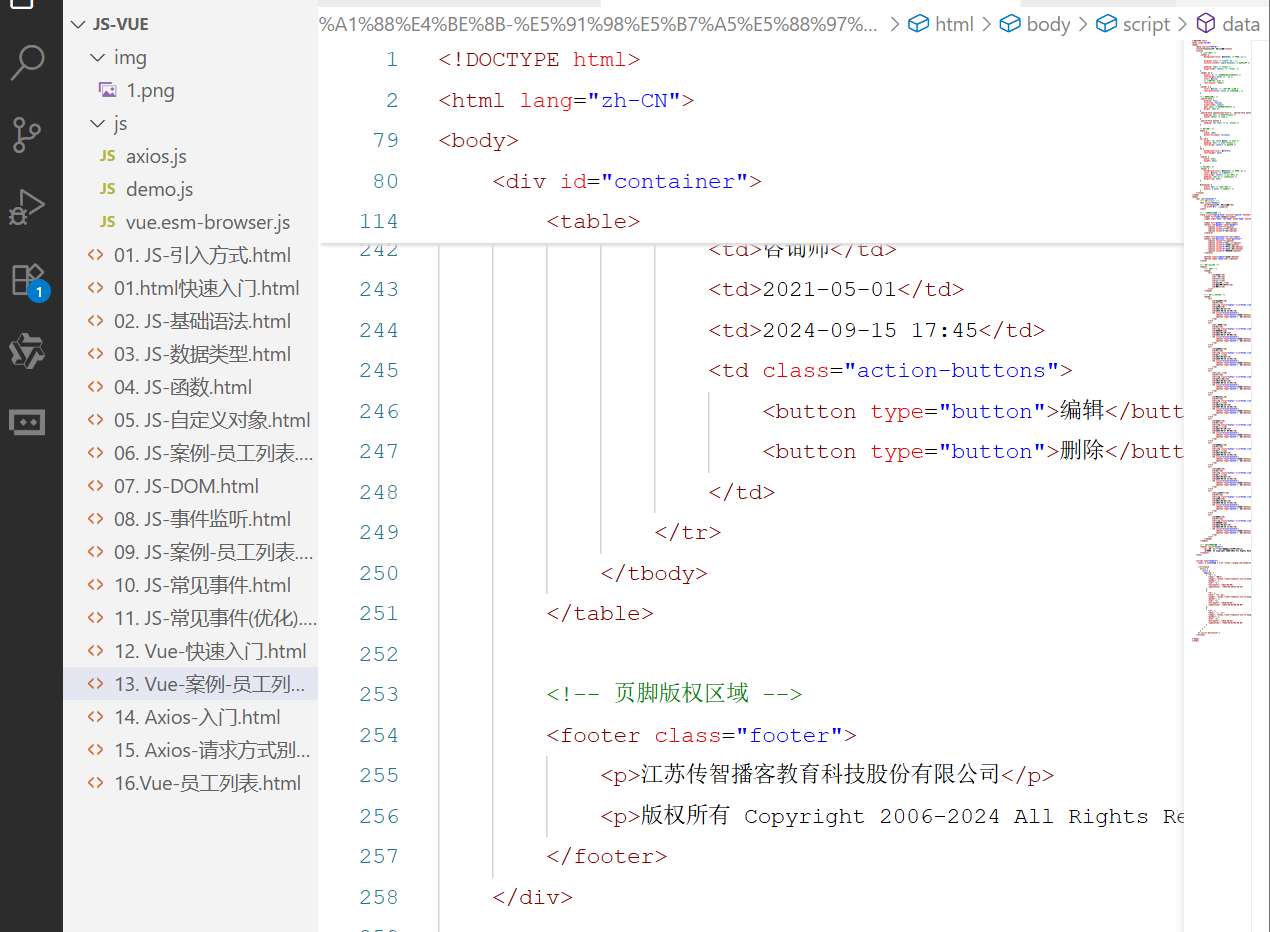Screen dimensions: 1270x932
Task: Open 14. Axios-入门.html file
Action: pyautogui.click(x=190, y=717)
